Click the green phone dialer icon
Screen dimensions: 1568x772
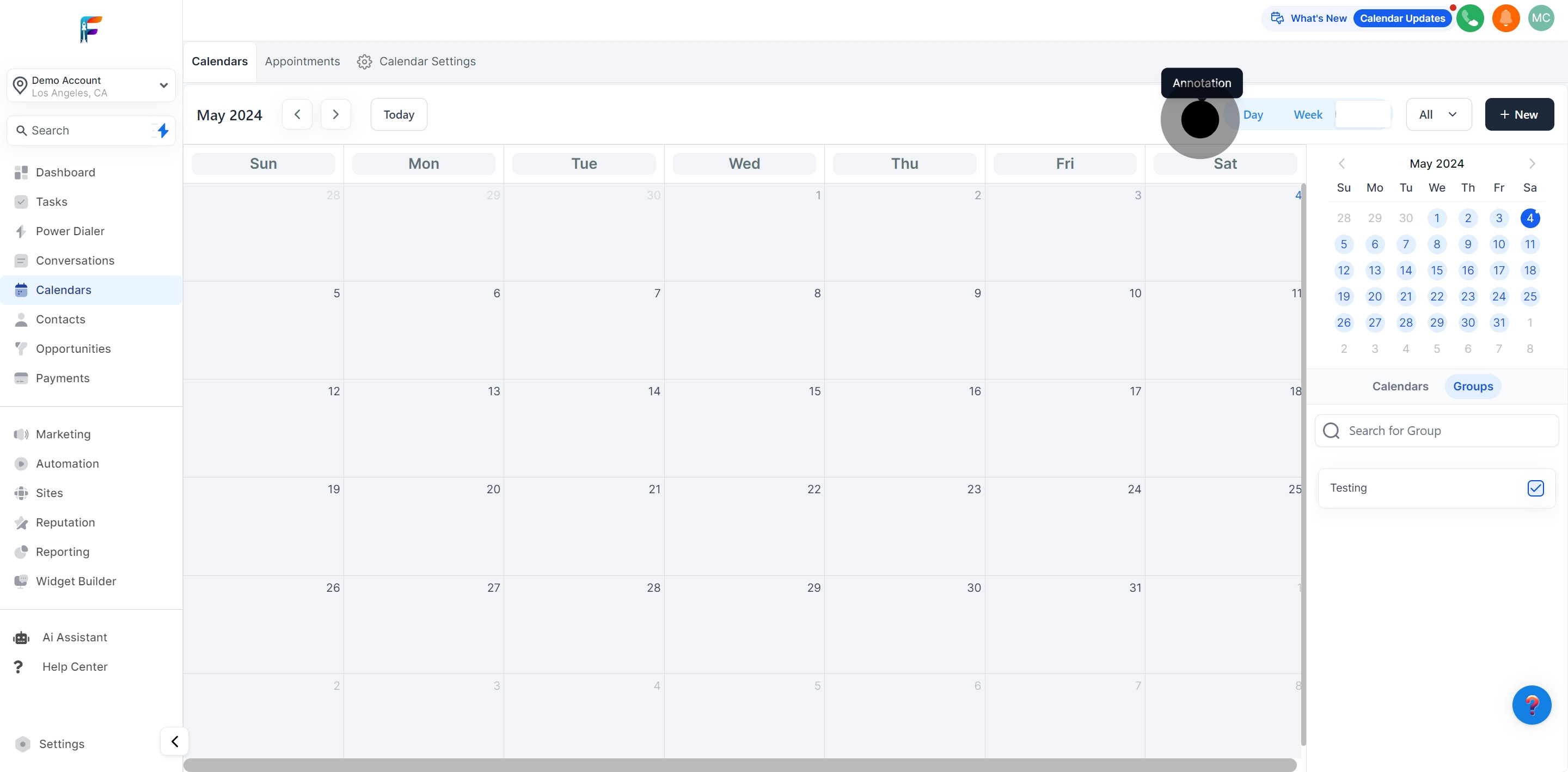[1470, 19]
